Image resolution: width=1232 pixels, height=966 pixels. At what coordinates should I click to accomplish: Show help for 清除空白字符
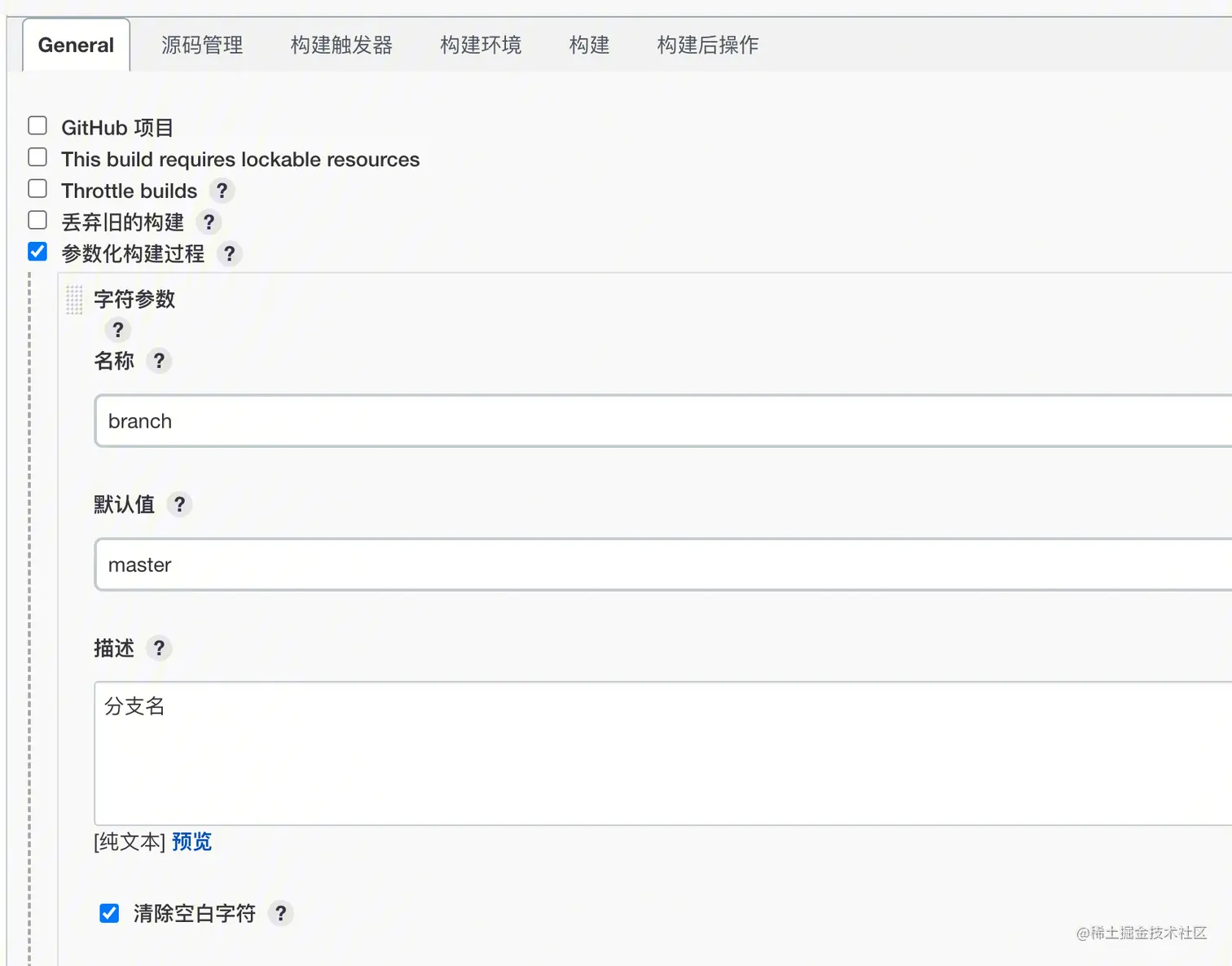tap(280, 914)
